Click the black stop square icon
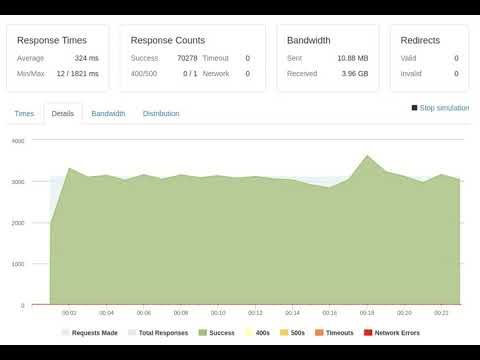Image resolution: width=480 pixels, height=360 pixels. click(x=415, y=108)
